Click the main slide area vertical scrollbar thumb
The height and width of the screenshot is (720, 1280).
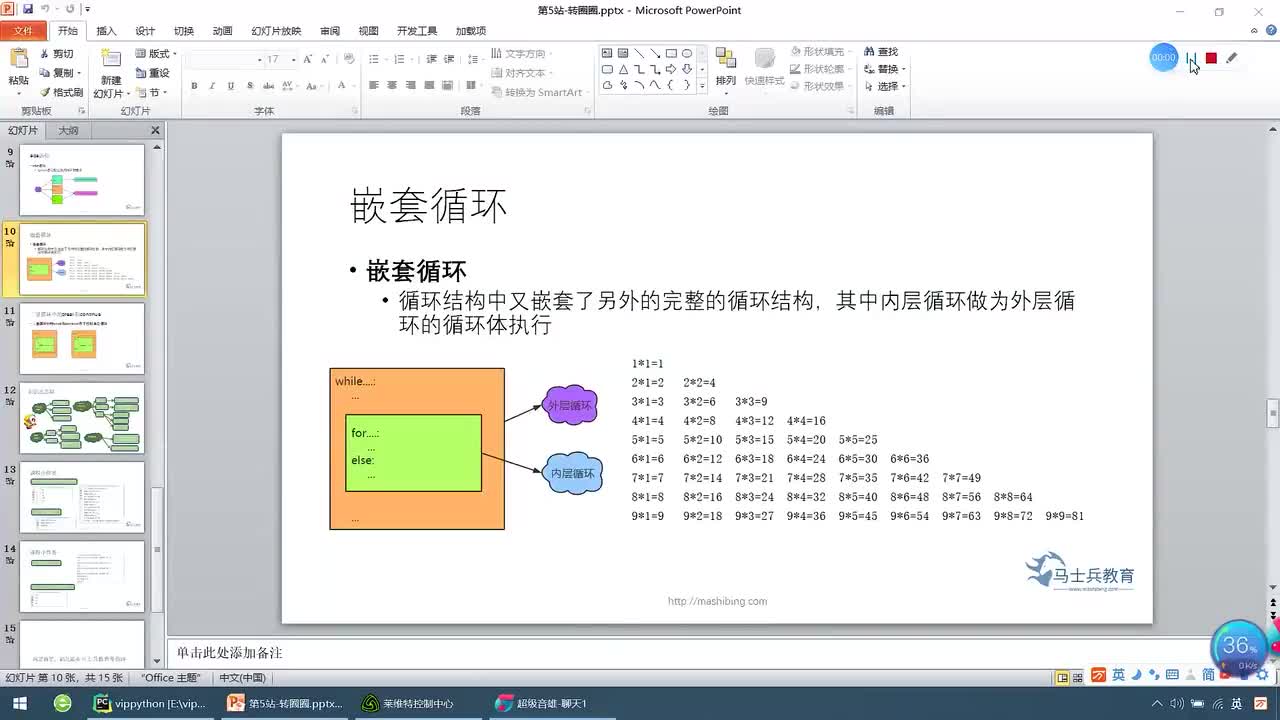coord(1273,413)
